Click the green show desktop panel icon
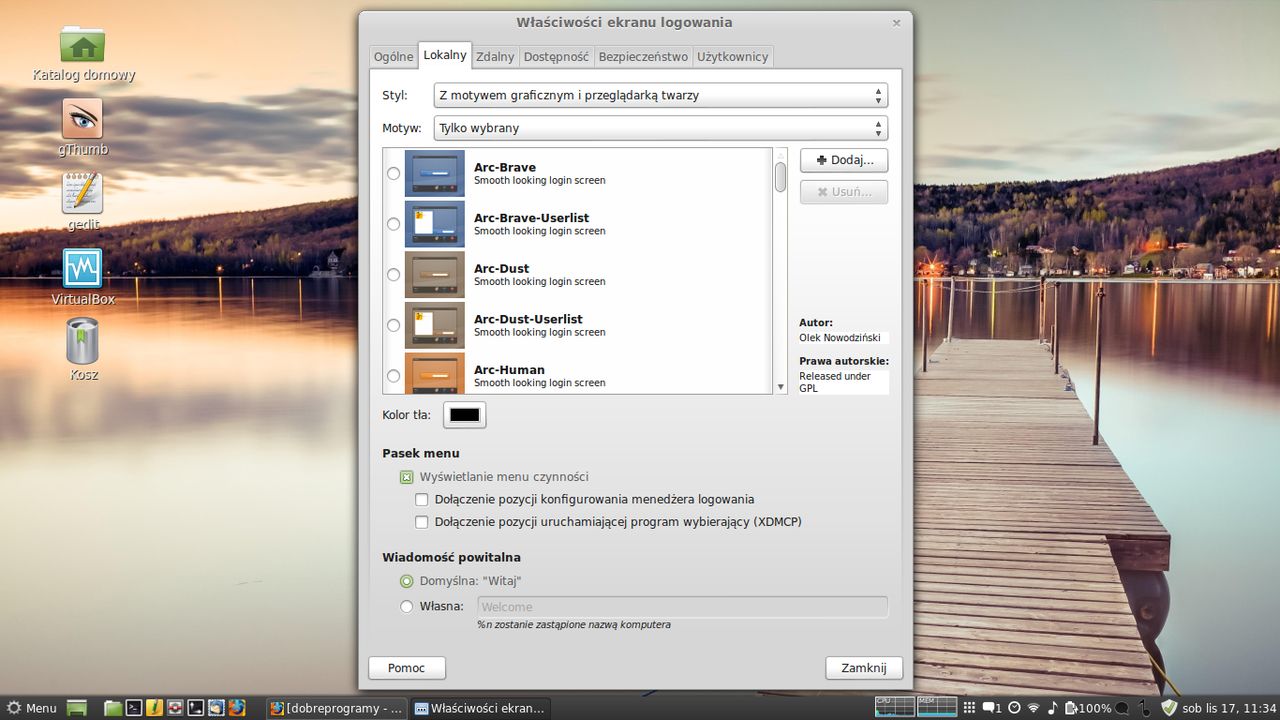 [x=77, y=708]
